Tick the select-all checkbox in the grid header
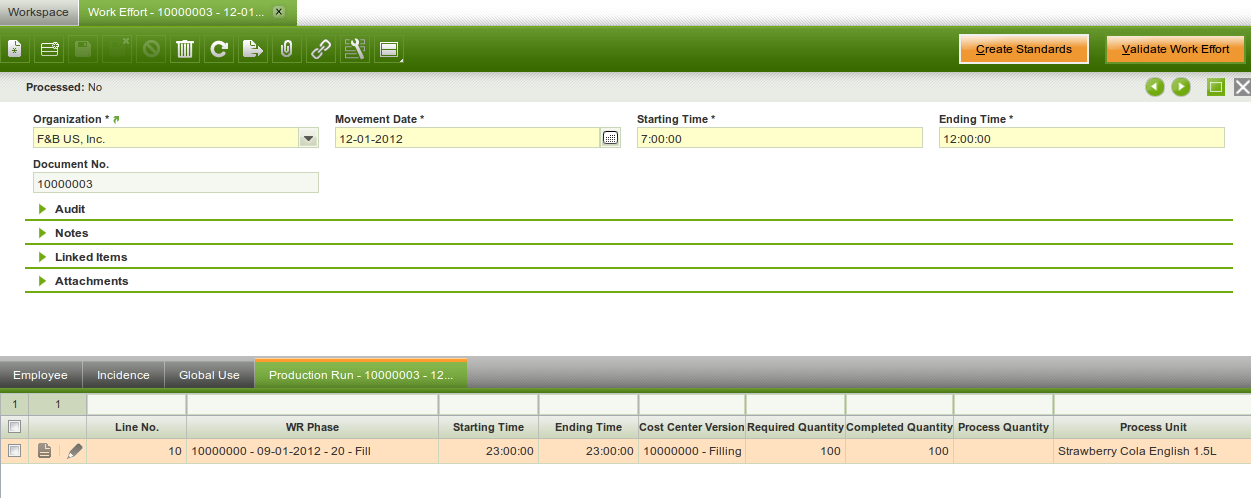This screenshot has width=1251, height=498. (x=14, y=427)
